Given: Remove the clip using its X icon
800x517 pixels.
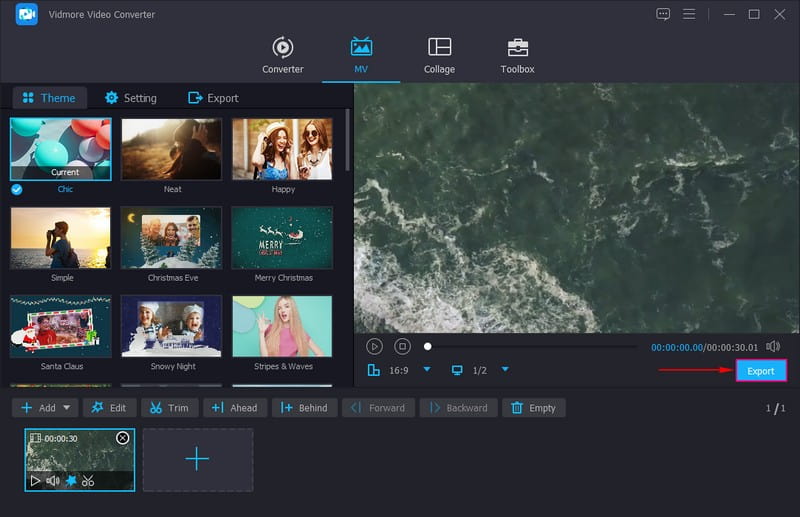Looking at the screenshot, I should 123,438.
